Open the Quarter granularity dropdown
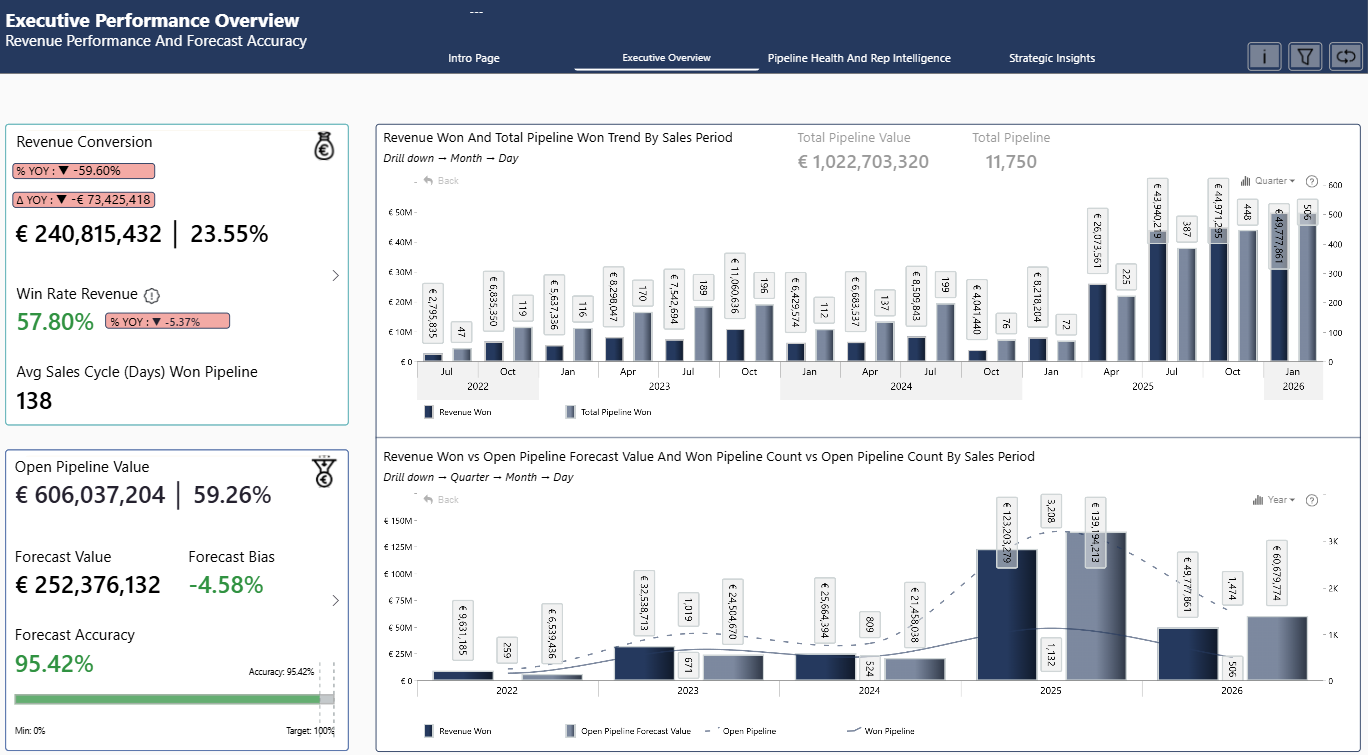The height and width of the screenshot is (755, 1368). [1274, 181]
